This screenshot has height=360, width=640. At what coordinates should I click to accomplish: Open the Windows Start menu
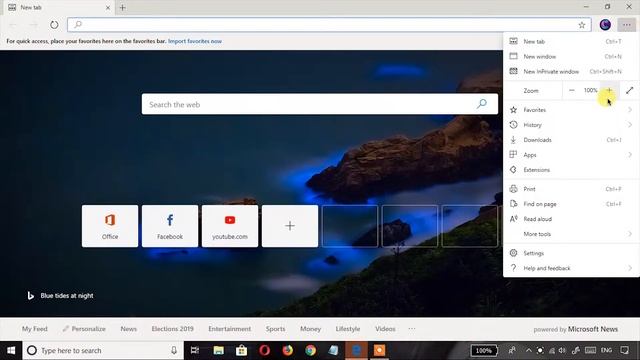point(11,350)
